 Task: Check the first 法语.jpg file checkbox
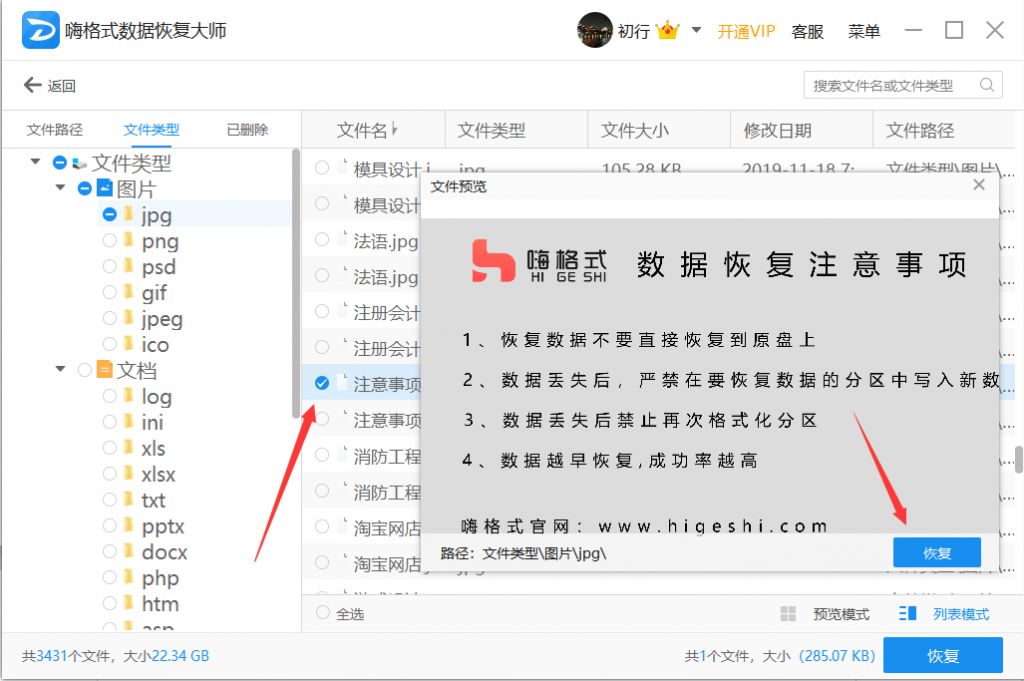click(321, 240)
